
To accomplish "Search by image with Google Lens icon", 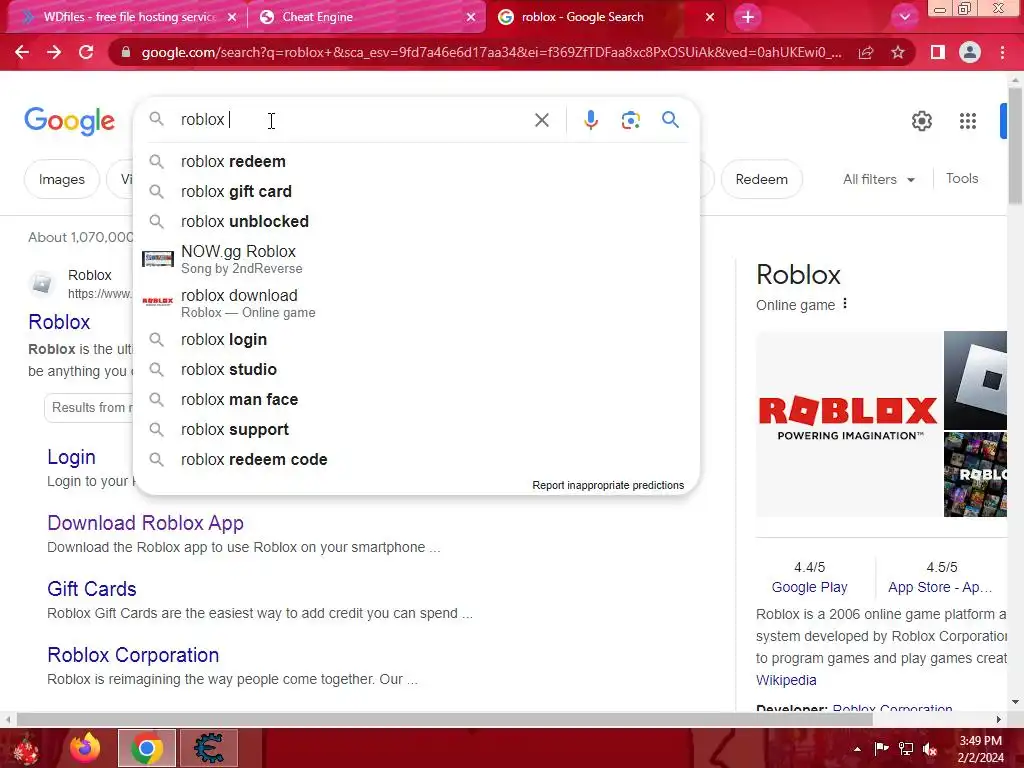I will [x=630, y=120].
